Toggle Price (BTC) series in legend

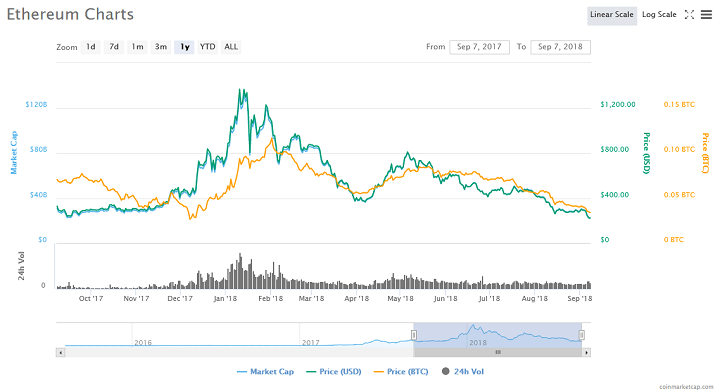click(x=401, y=371)
